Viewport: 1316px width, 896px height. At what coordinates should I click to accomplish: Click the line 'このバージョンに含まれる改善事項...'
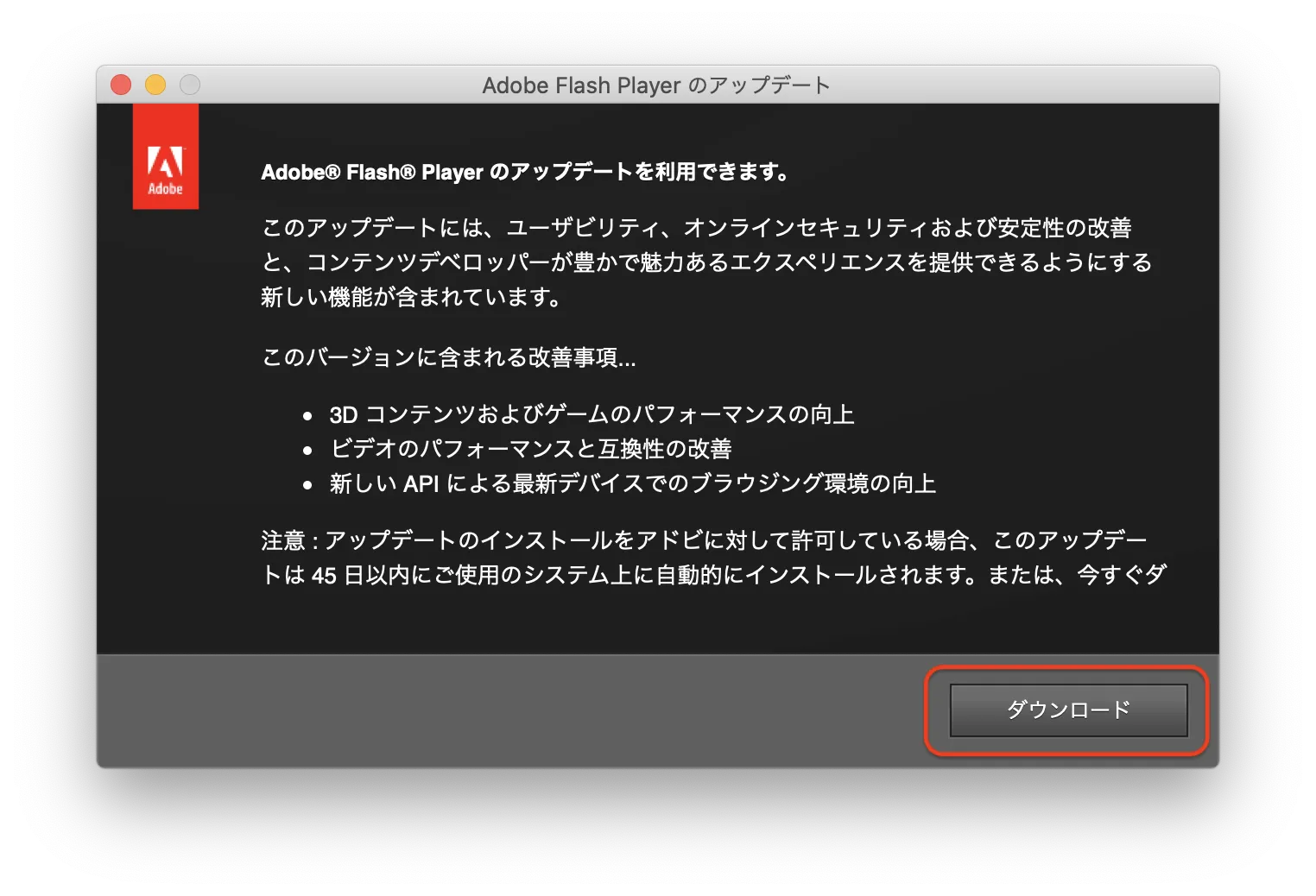[449, 357]
